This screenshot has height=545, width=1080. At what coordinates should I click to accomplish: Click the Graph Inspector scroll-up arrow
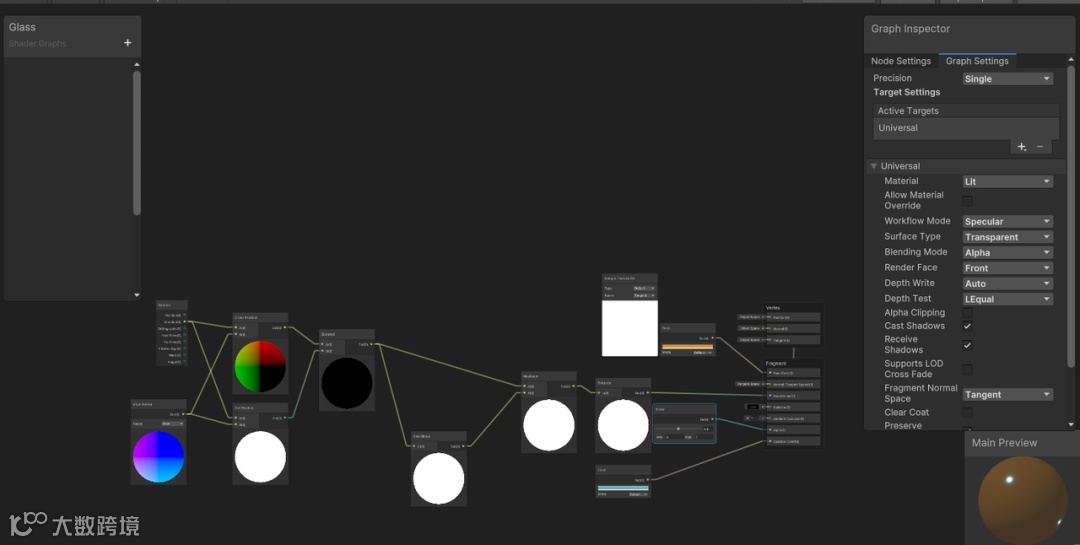[1070, 61]
